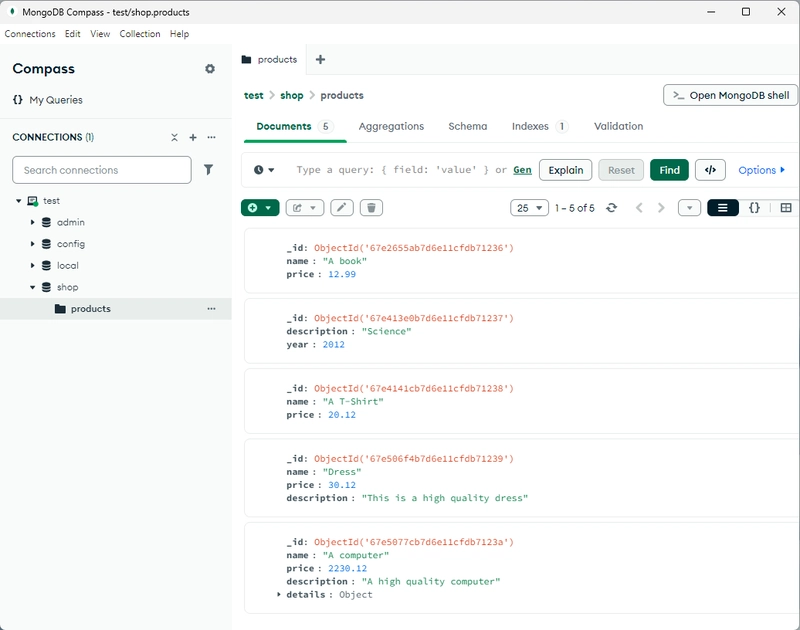Click the connections filter funnel icon
This screenshot has width=800, height=630.
(x=208, y=169)
